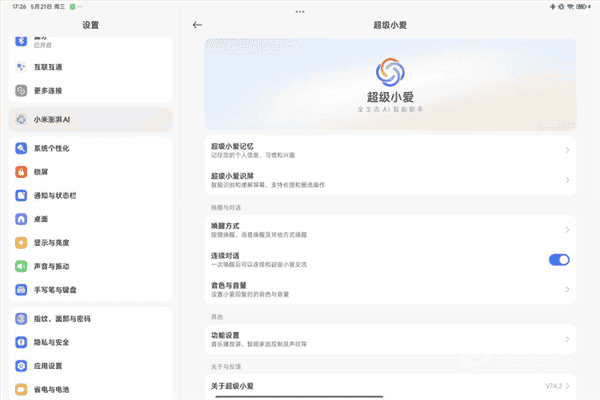Click the 通知与状态栏 icon
The image size is (600, 400).
coord(21,196)
